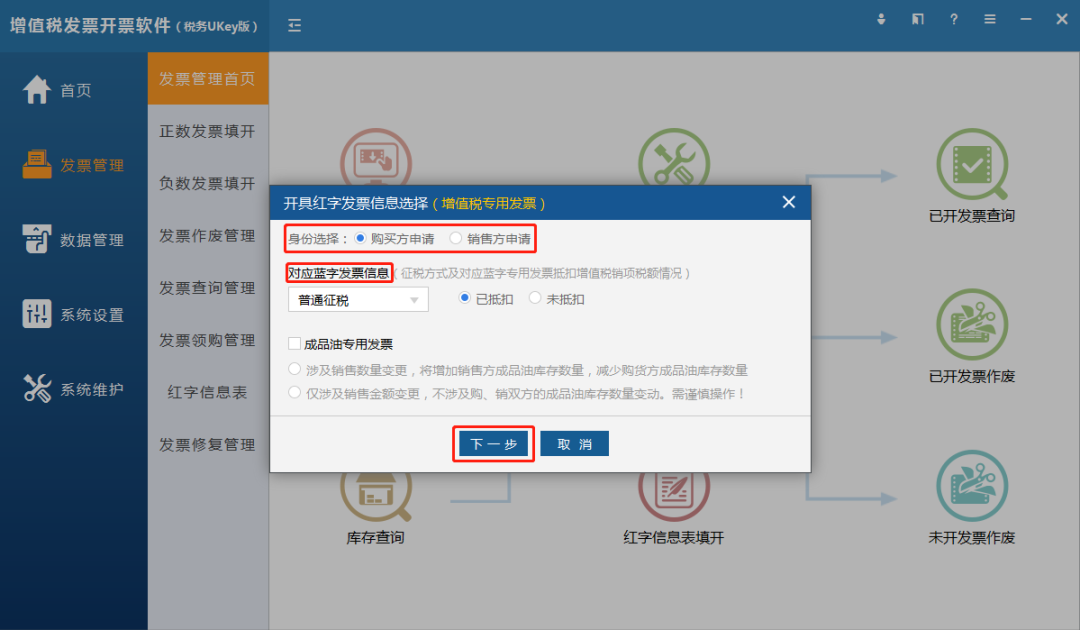The image size is (1080, 630).
Task: Click the help question mark icon
Action: [x=954, y=19]
